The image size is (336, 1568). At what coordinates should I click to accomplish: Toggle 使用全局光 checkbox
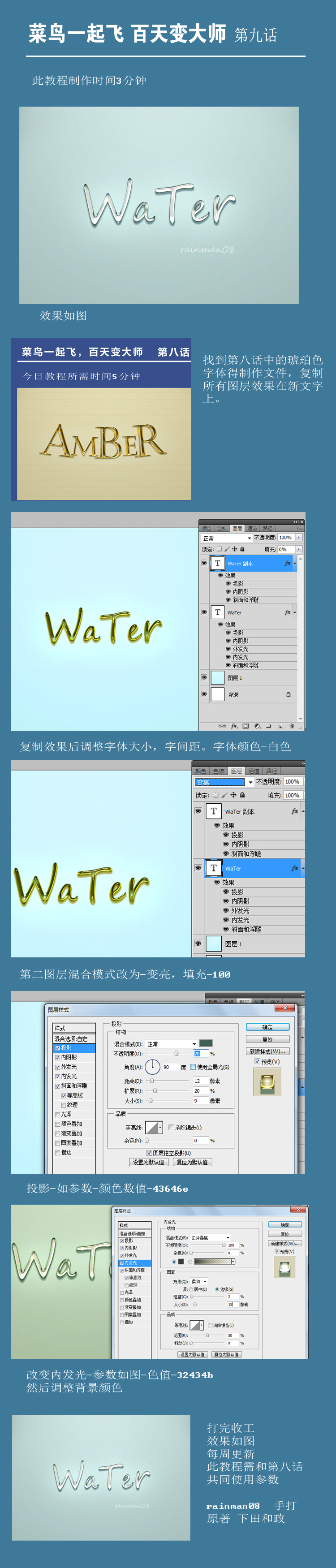pos(193,1066)
